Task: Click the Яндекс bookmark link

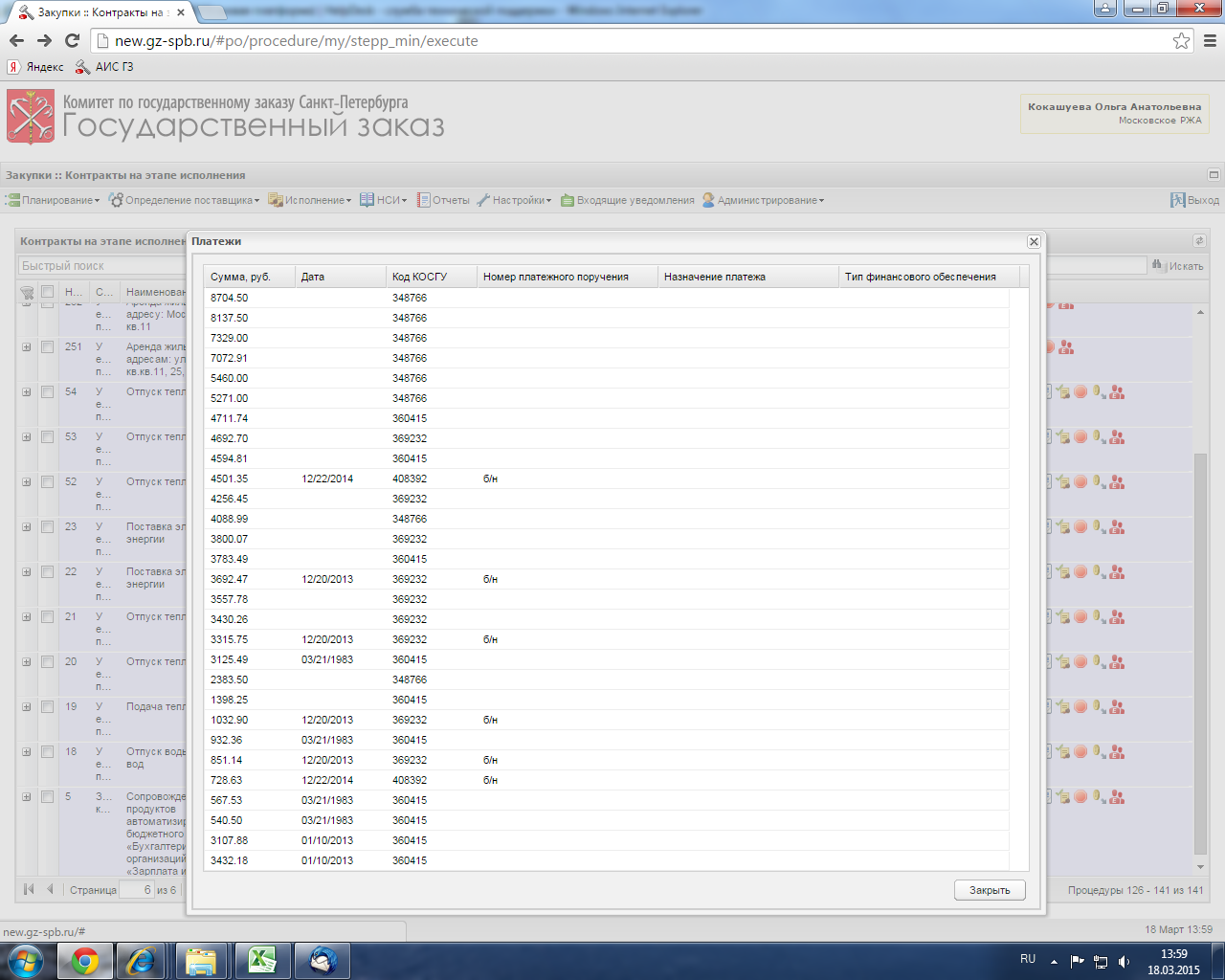Action: (x=36, y=67)
